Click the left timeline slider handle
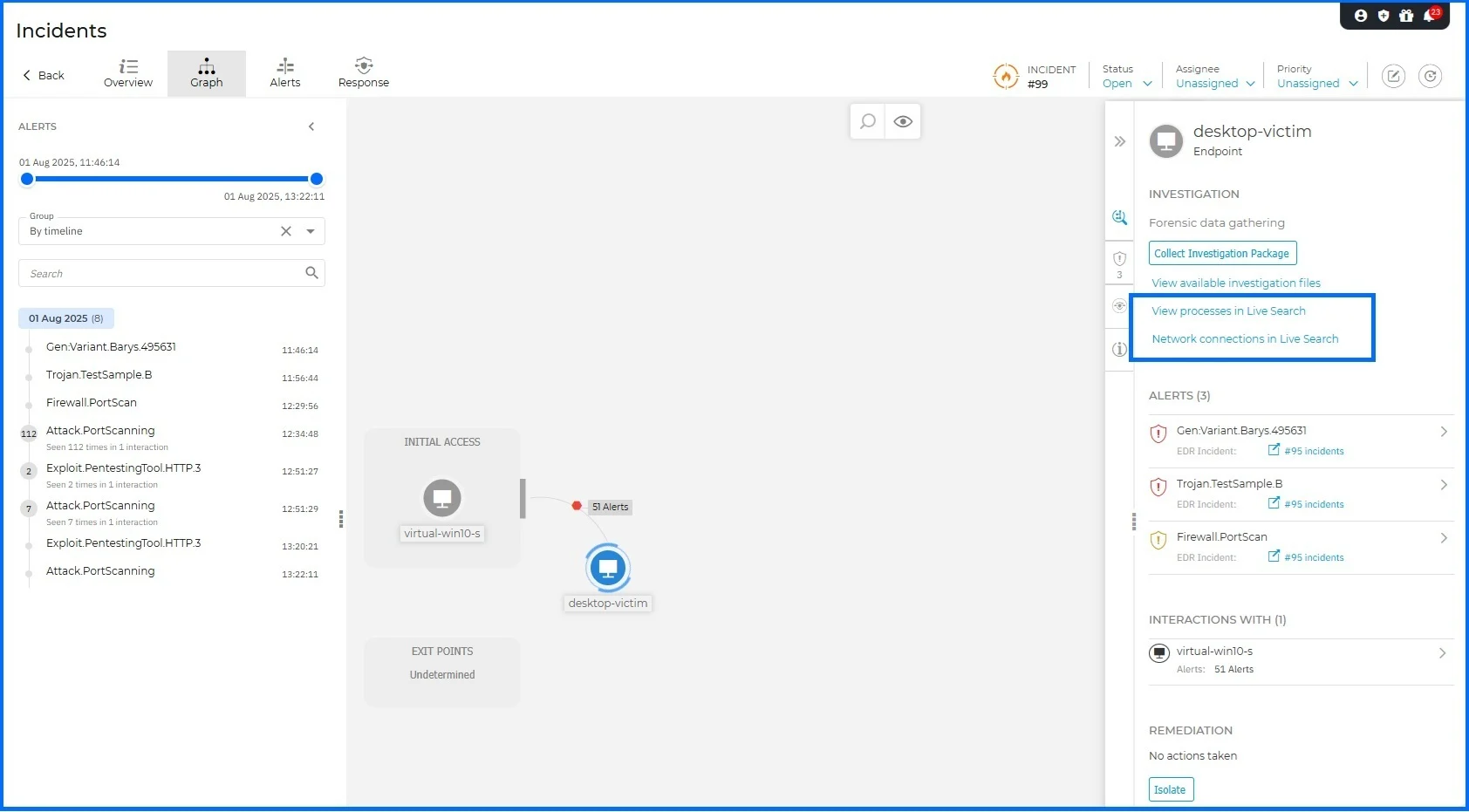 point(27,179)
